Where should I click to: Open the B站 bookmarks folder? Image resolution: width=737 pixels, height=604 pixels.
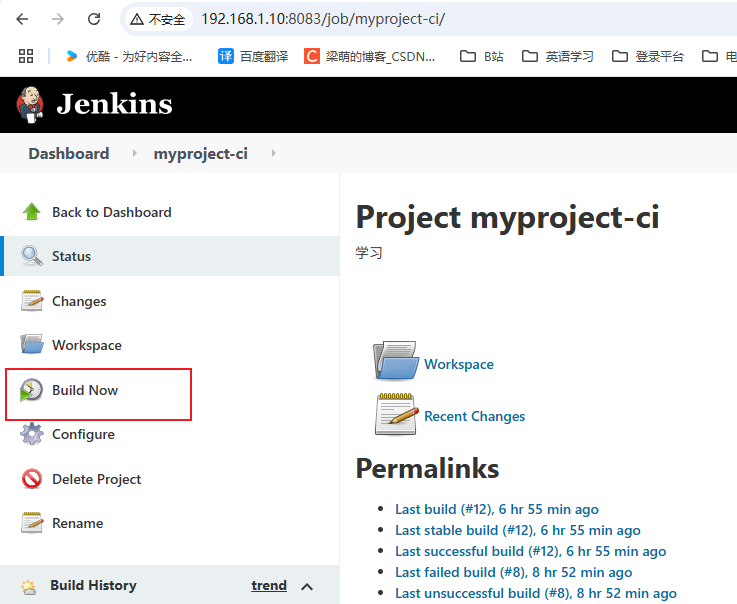481,56
